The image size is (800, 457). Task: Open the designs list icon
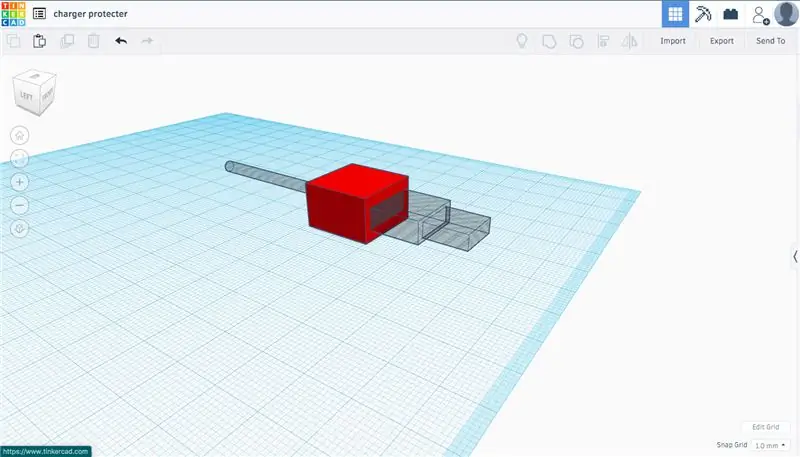click(39, 14)
